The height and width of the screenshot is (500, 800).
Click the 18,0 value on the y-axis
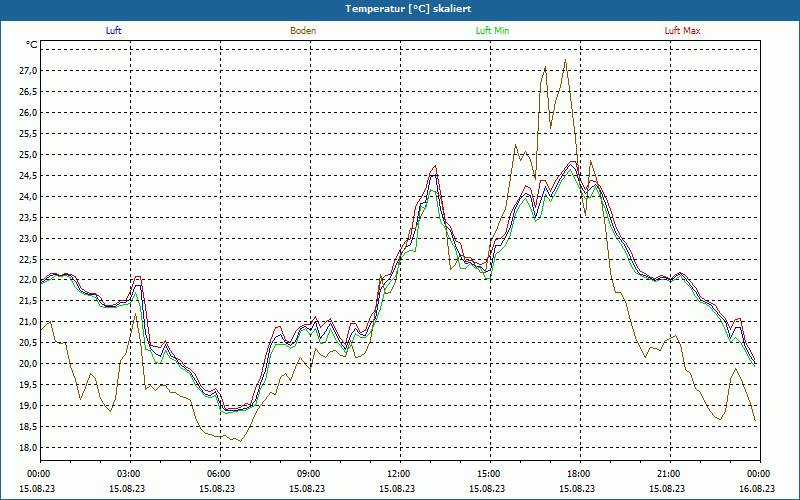point(26,448)
